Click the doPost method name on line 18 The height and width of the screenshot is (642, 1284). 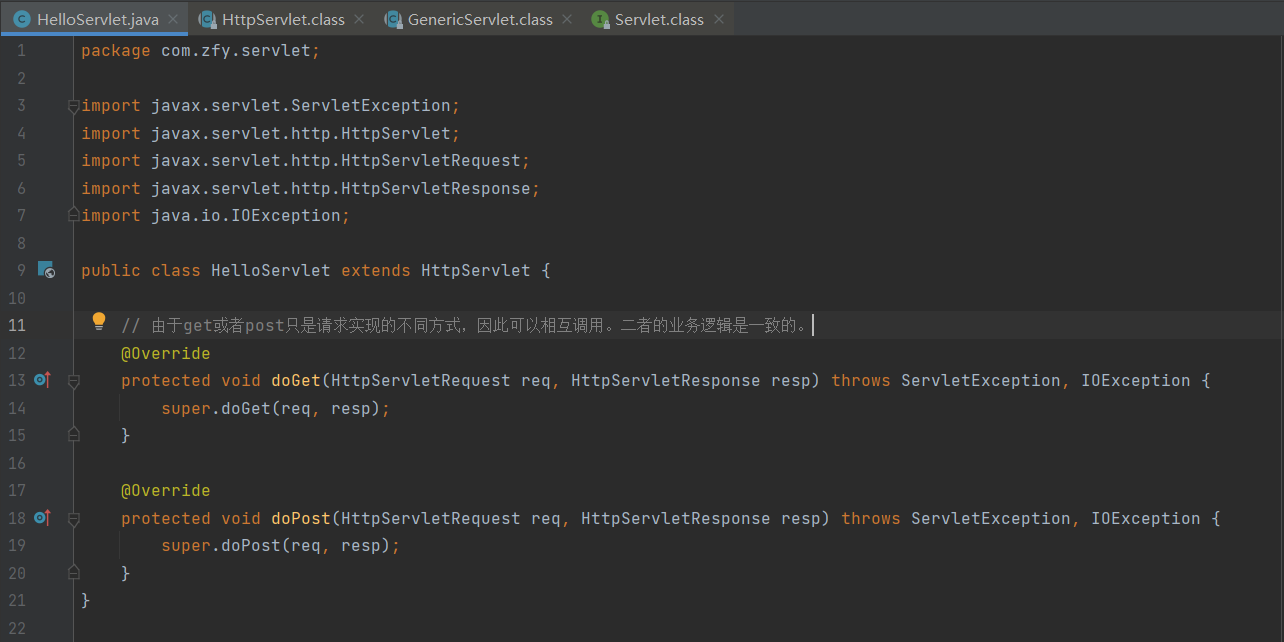tap(301, 518)
